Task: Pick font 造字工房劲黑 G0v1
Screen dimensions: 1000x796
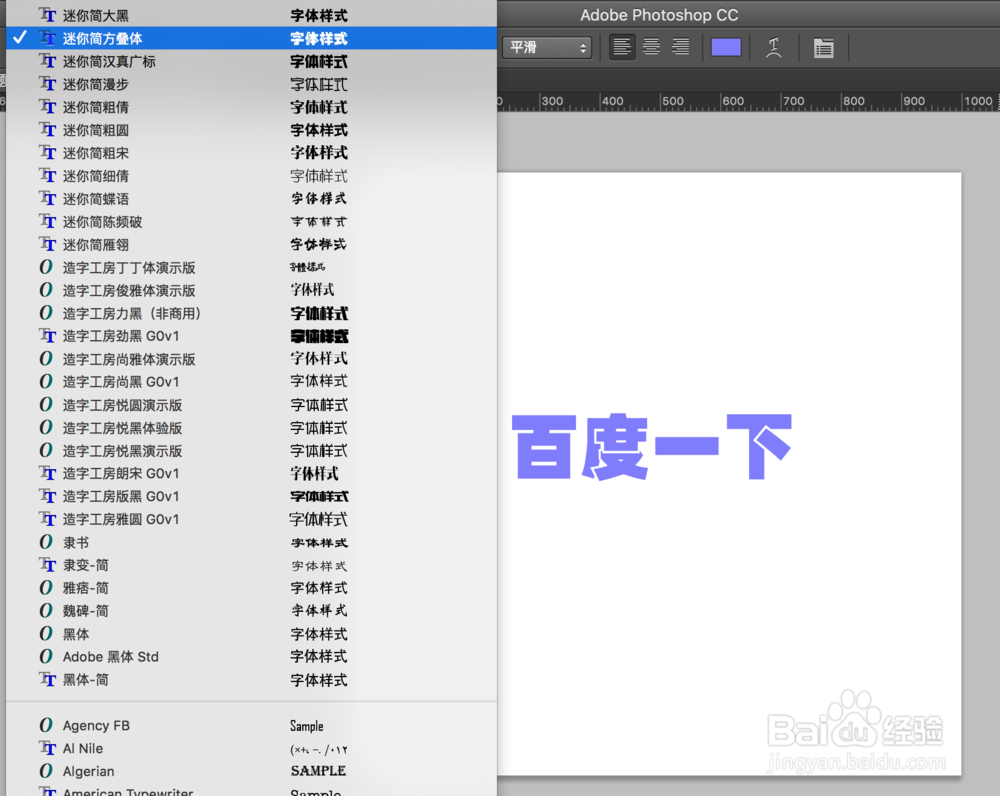Action: [x=251, y=336]
